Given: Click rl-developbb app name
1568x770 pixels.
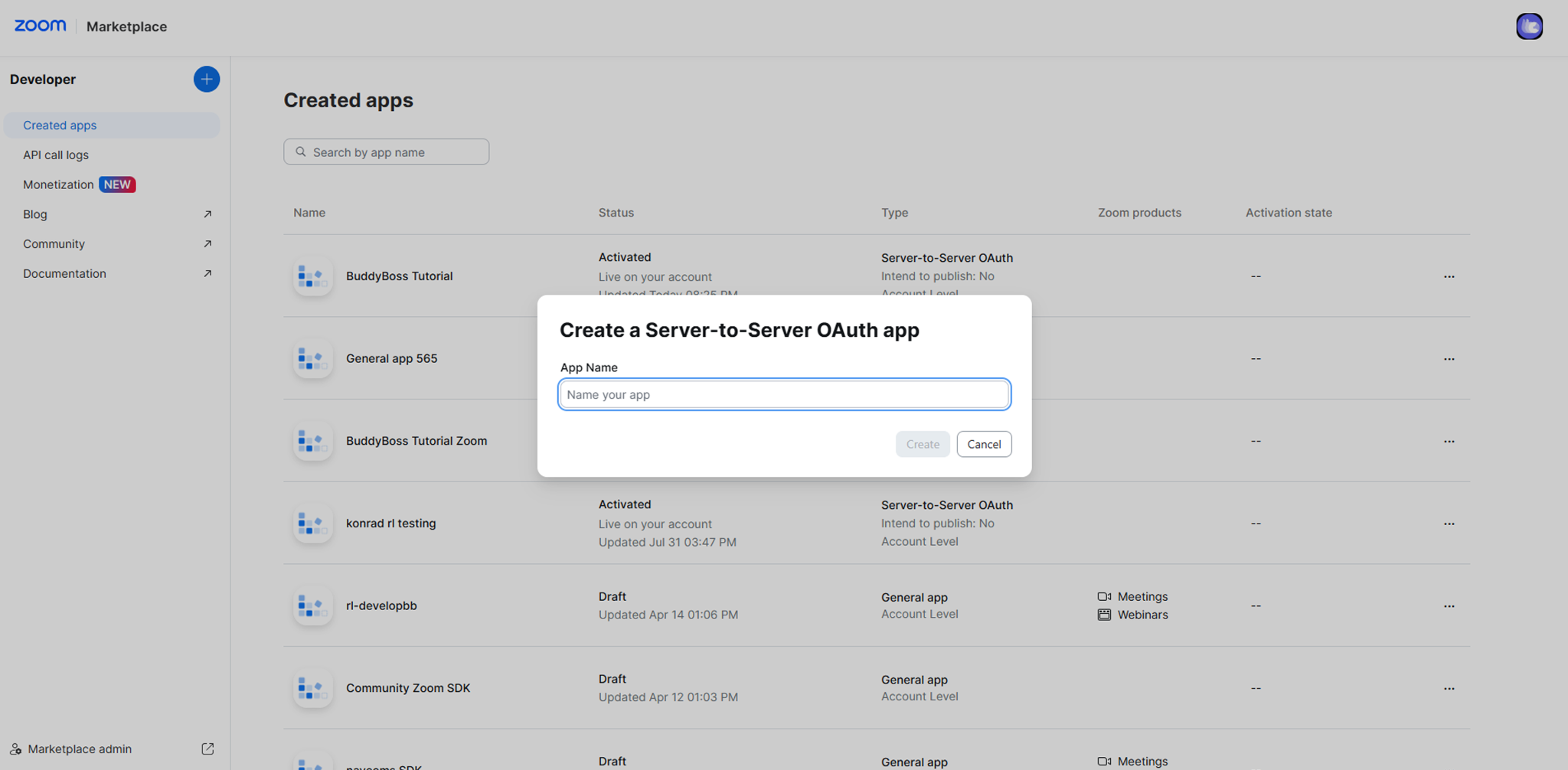Looking at the screenshot, I should (x=381, y=605).
